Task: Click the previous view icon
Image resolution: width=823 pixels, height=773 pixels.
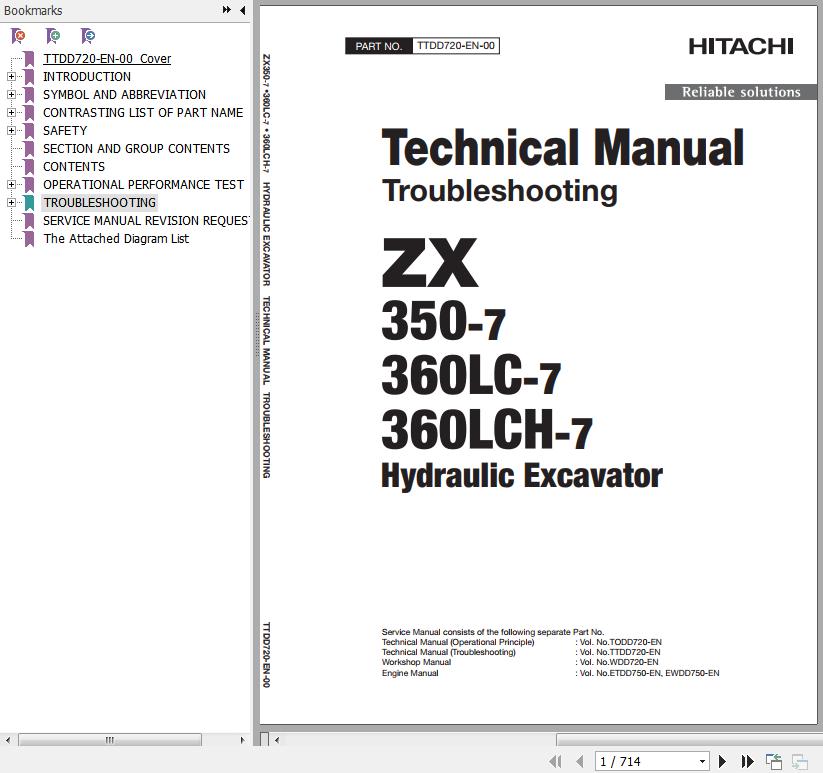Action: [x=773, y=762]
